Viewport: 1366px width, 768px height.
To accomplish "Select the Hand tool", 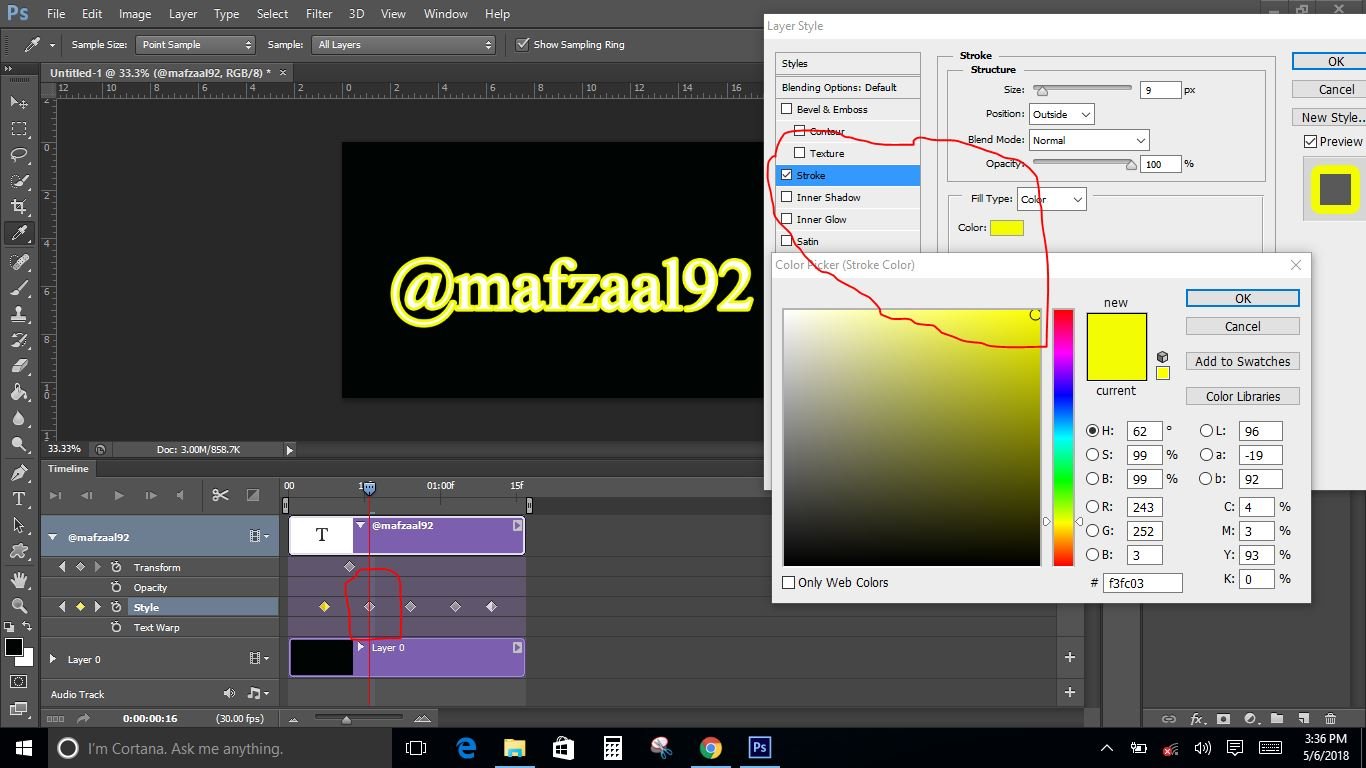I will pyautogui.click(x=19, y=579).
